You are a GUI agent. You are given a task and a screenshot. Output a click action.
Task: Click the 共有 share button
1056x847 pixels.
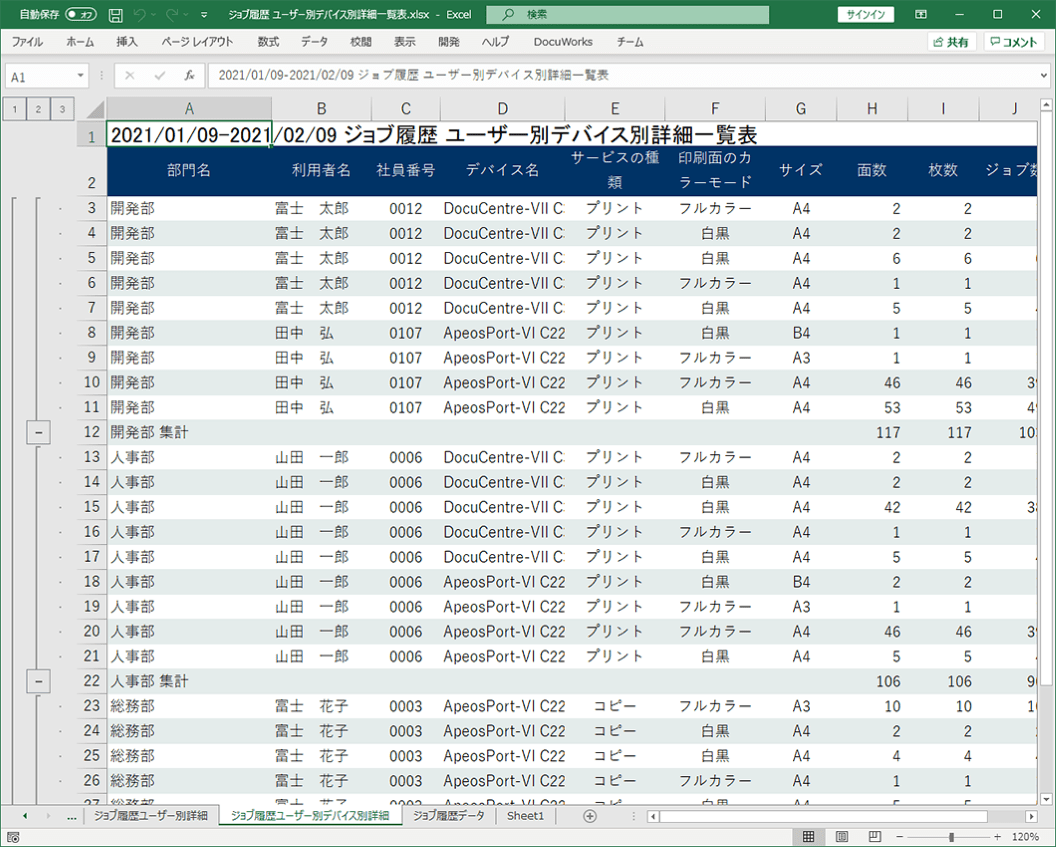(951, 42)
